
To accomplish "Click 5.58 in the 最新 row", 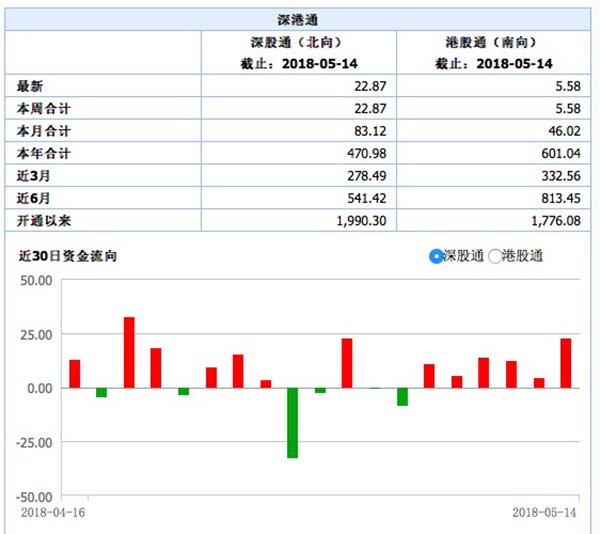I will pyautogui.click(x=568, y=86).
